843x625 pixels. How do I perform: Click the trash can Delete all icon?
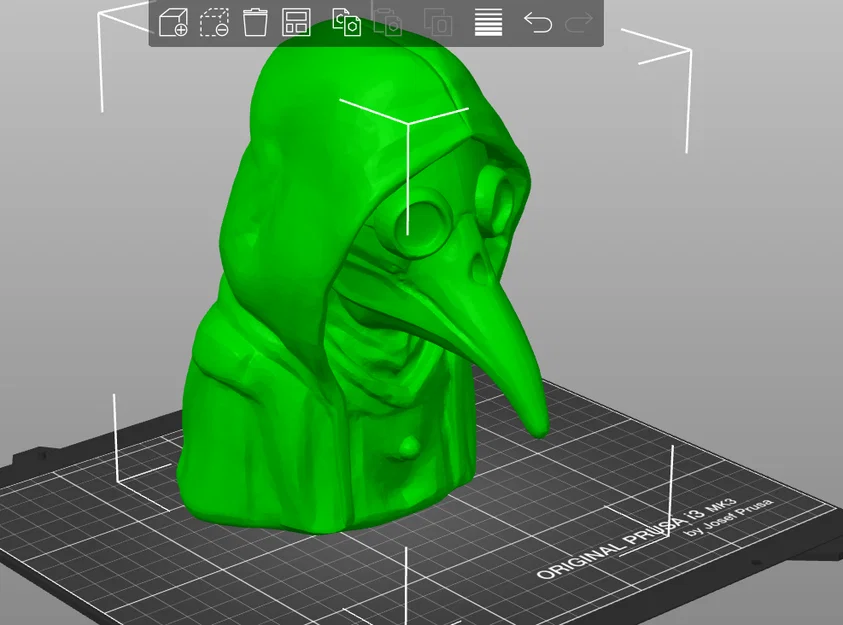click(255, 23)
